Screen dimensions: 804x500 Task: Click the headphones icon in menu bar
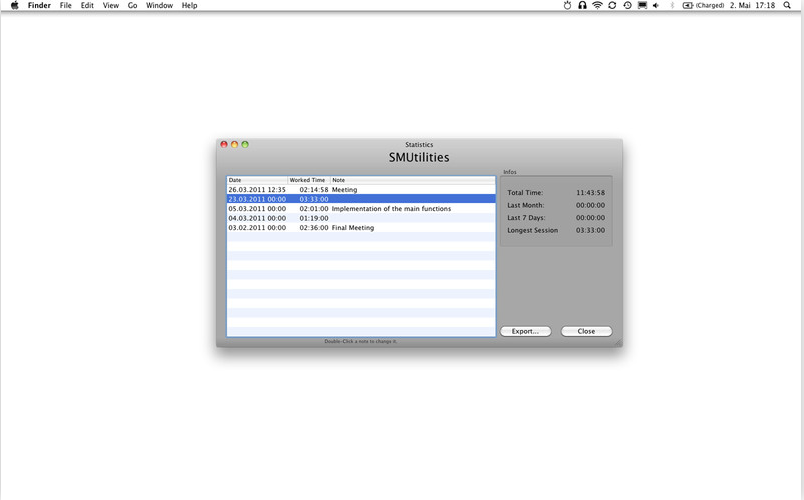[x=582, y=5]
